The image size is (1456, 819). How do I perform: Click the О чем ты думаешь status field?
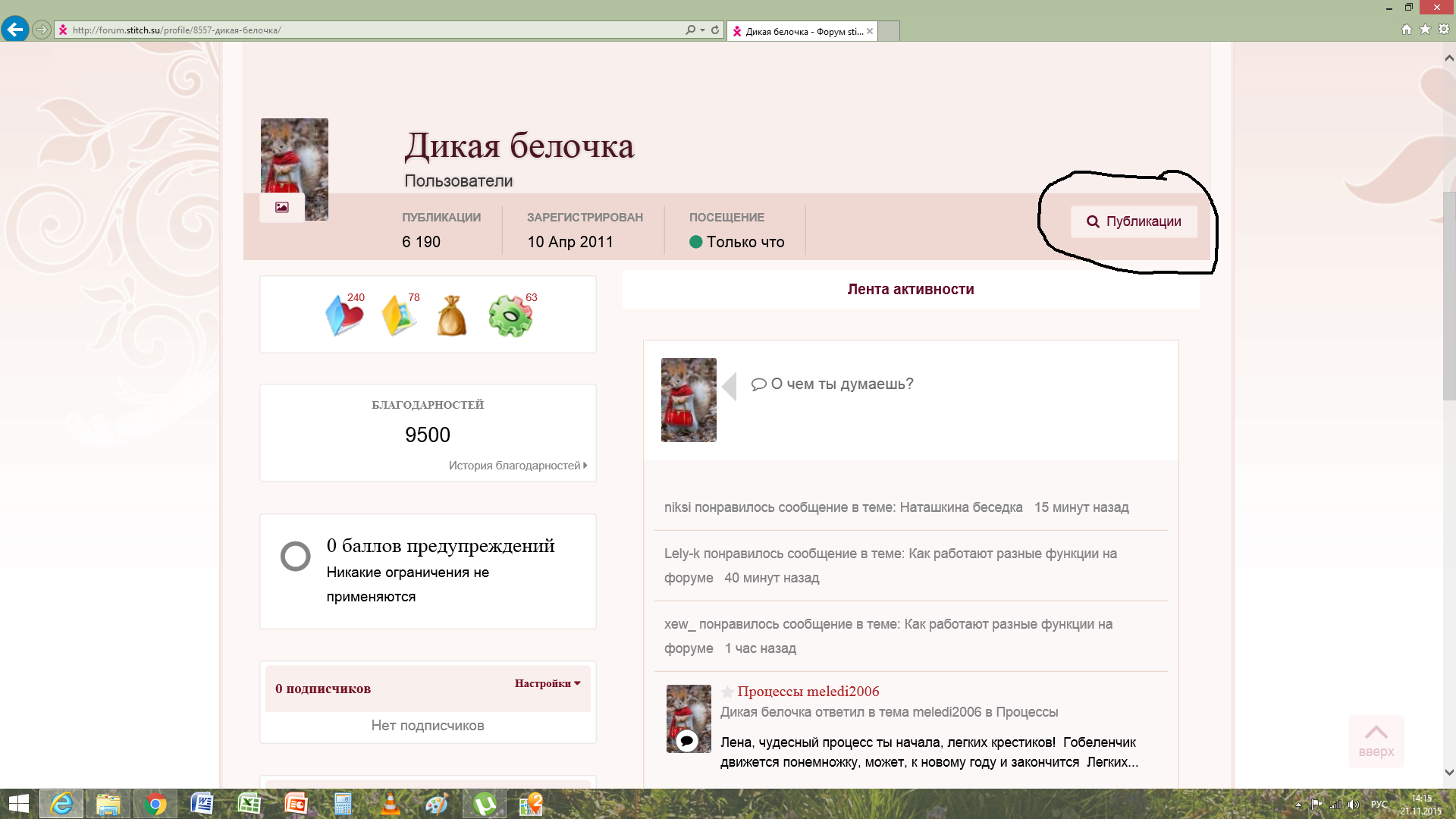[842, 384]
